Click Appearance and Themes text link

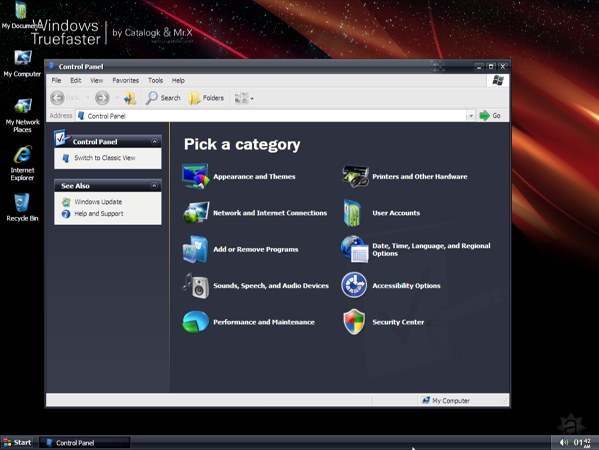tap(254, 176)
